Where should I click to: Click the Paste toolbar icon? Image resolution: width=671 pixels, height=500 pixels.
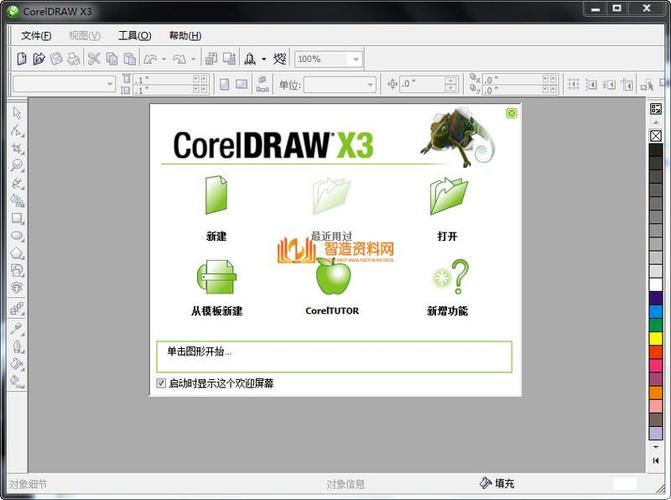[x=130, y=59]
